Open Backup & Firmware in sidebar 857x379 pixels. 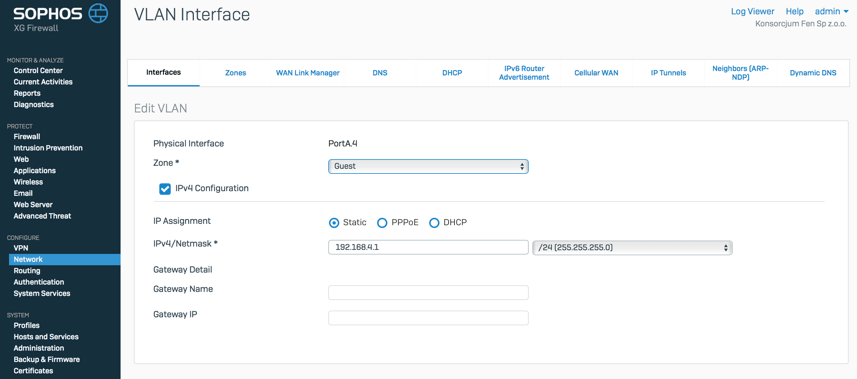coord(46,359)
